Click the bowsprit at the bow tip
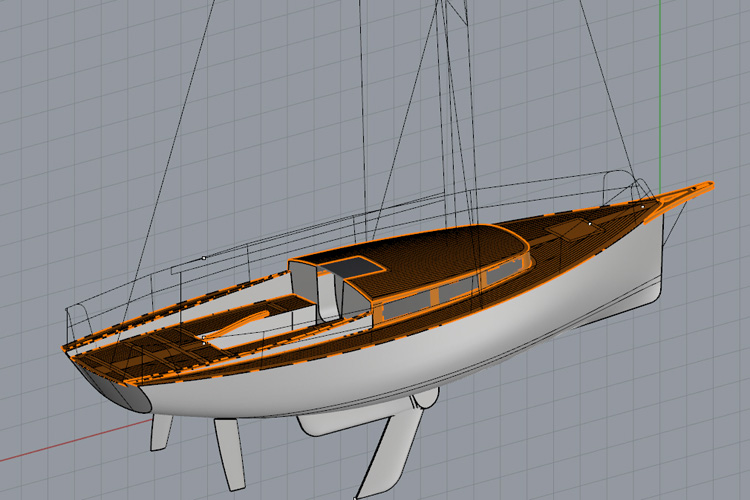 tap(688, 193)
